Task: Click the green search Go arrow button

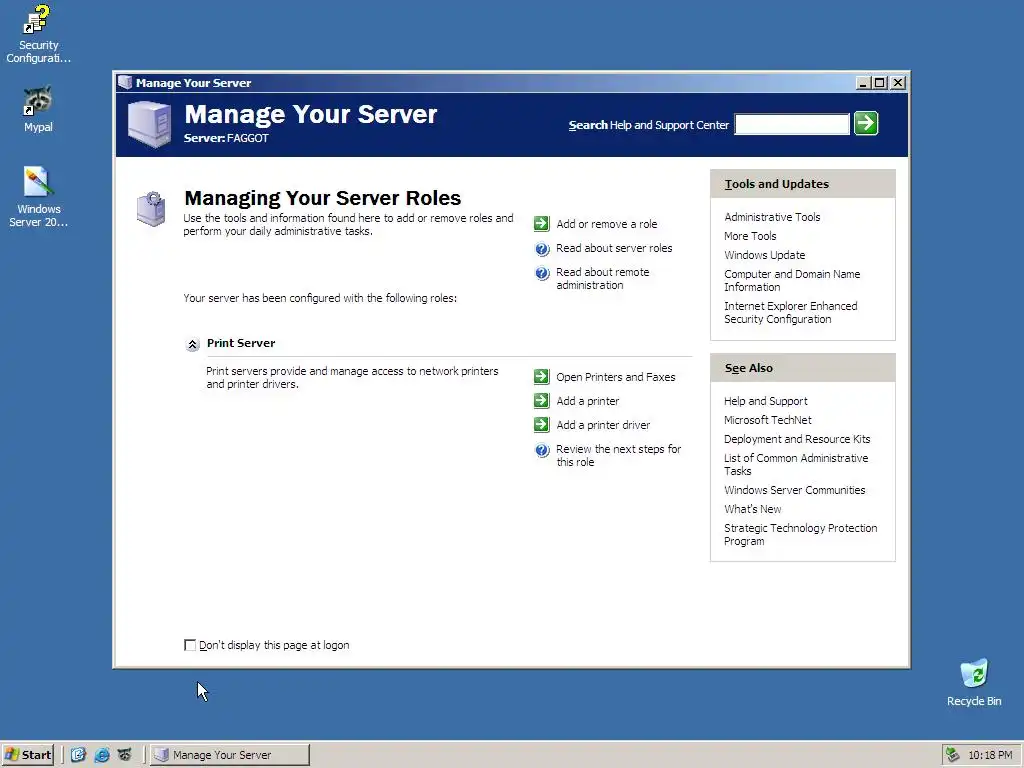Action: [866, 123]
